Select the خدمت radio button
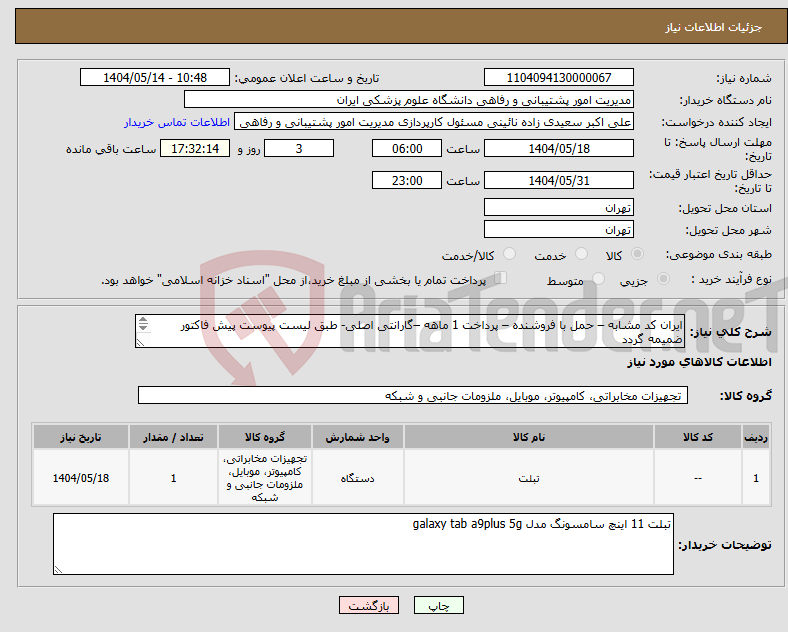The width and height of the screenshot is (788, 632). point(581,254)
